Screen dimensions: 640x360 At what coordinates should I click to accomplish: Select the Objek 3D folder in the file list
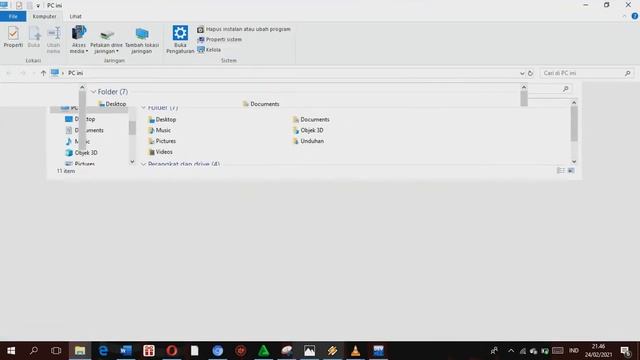pyautogui.click(x=308, y=130)
